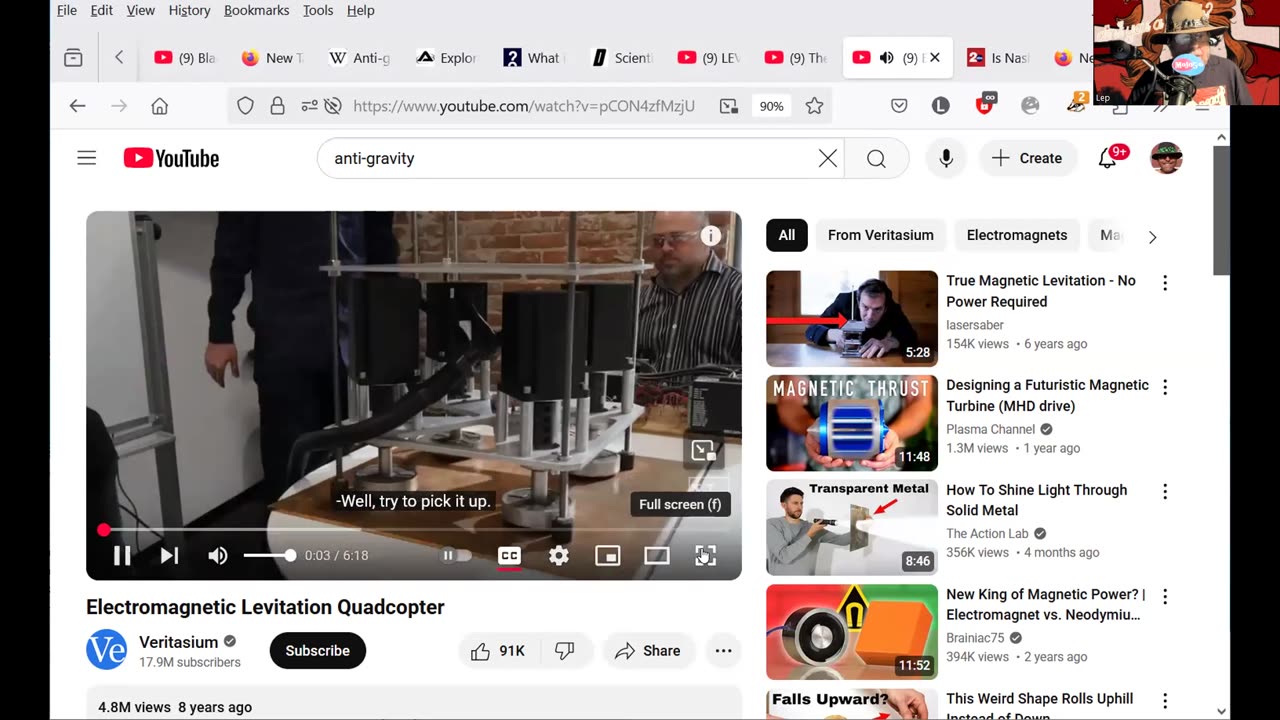Visit the Veritasium channel name
This screenshot has height=720, width=1280.
pyautogui.click(x=178, y=642)
